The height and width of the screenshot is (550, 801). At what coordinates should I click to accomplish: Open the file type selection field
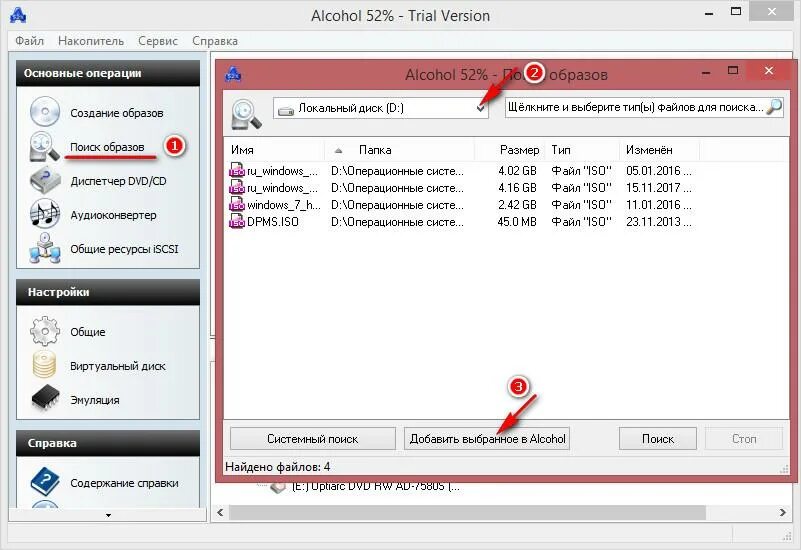tap(644, 108)
